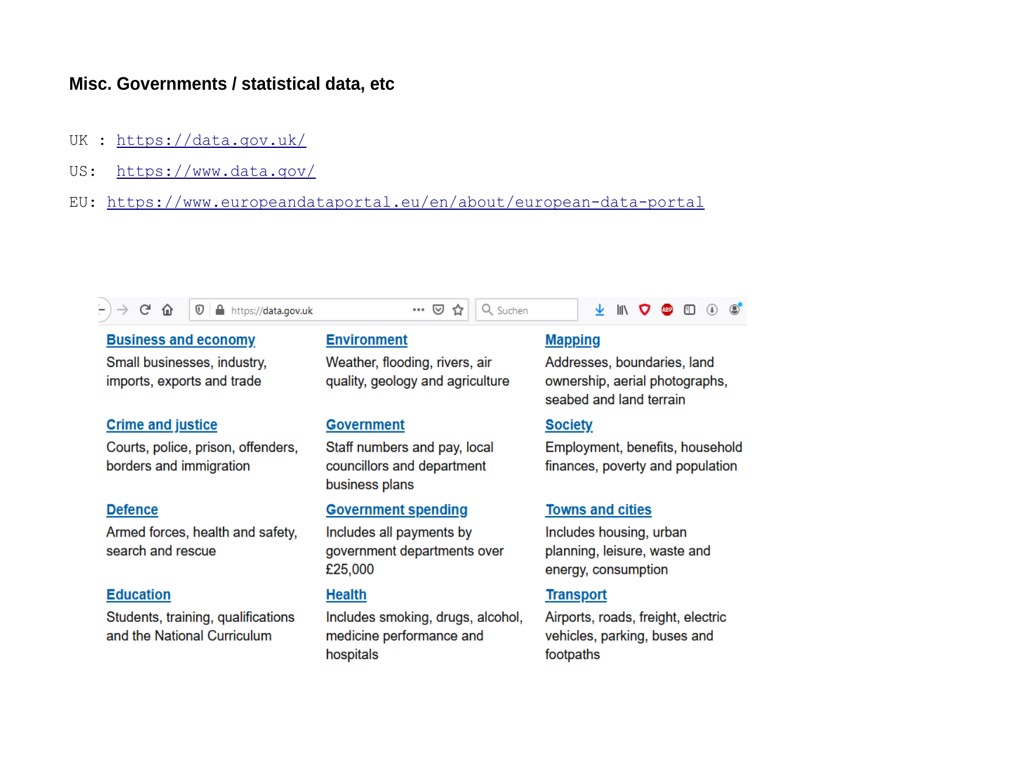Open the Business and economy category
This screenshot has width=1024, height=768.
180,340
